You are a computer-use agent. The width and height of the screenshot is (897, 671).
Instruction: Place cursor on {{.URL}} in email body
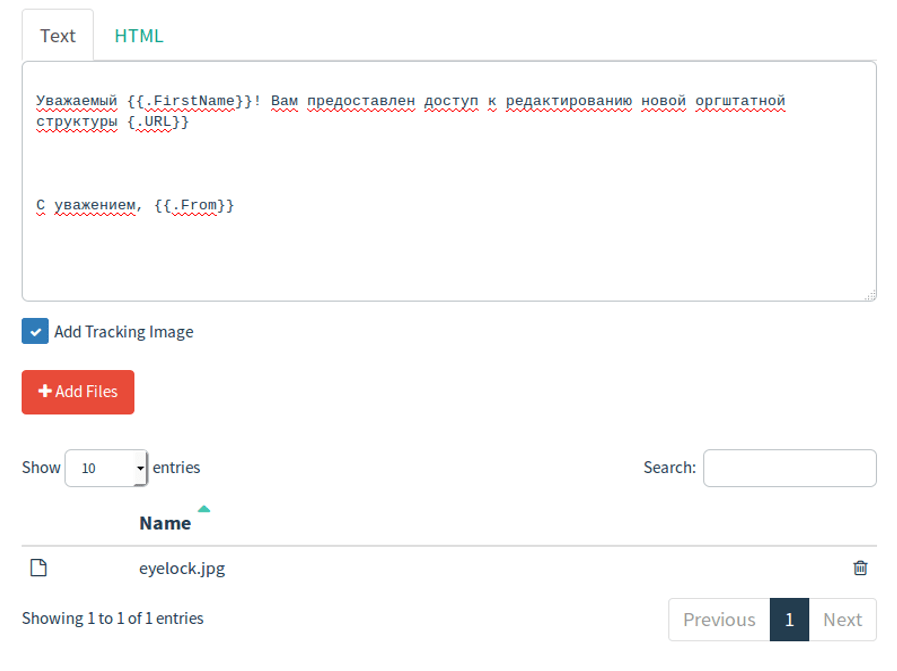click(158, 122)
